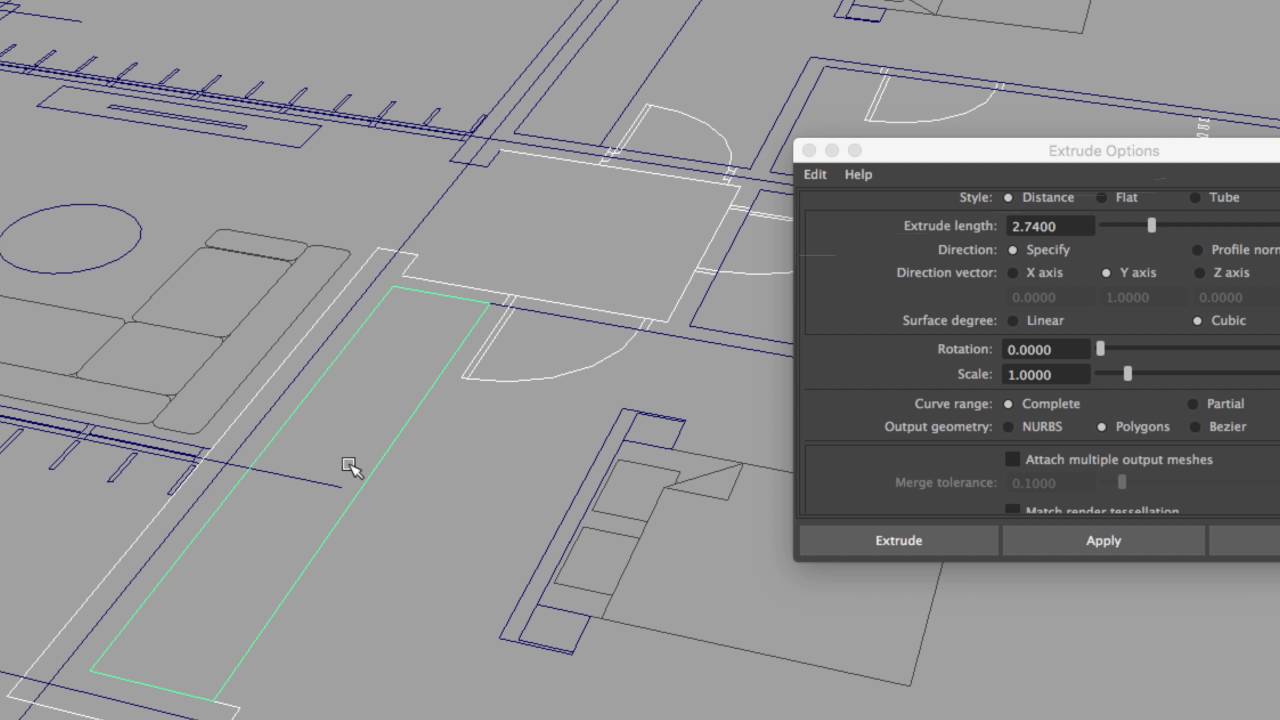Image resolution: width=1280 pixels, height=720 pixels.
Task: Adjust the Extrude length slider handle
Action: pyautogui.click(x=1152, y=226)
